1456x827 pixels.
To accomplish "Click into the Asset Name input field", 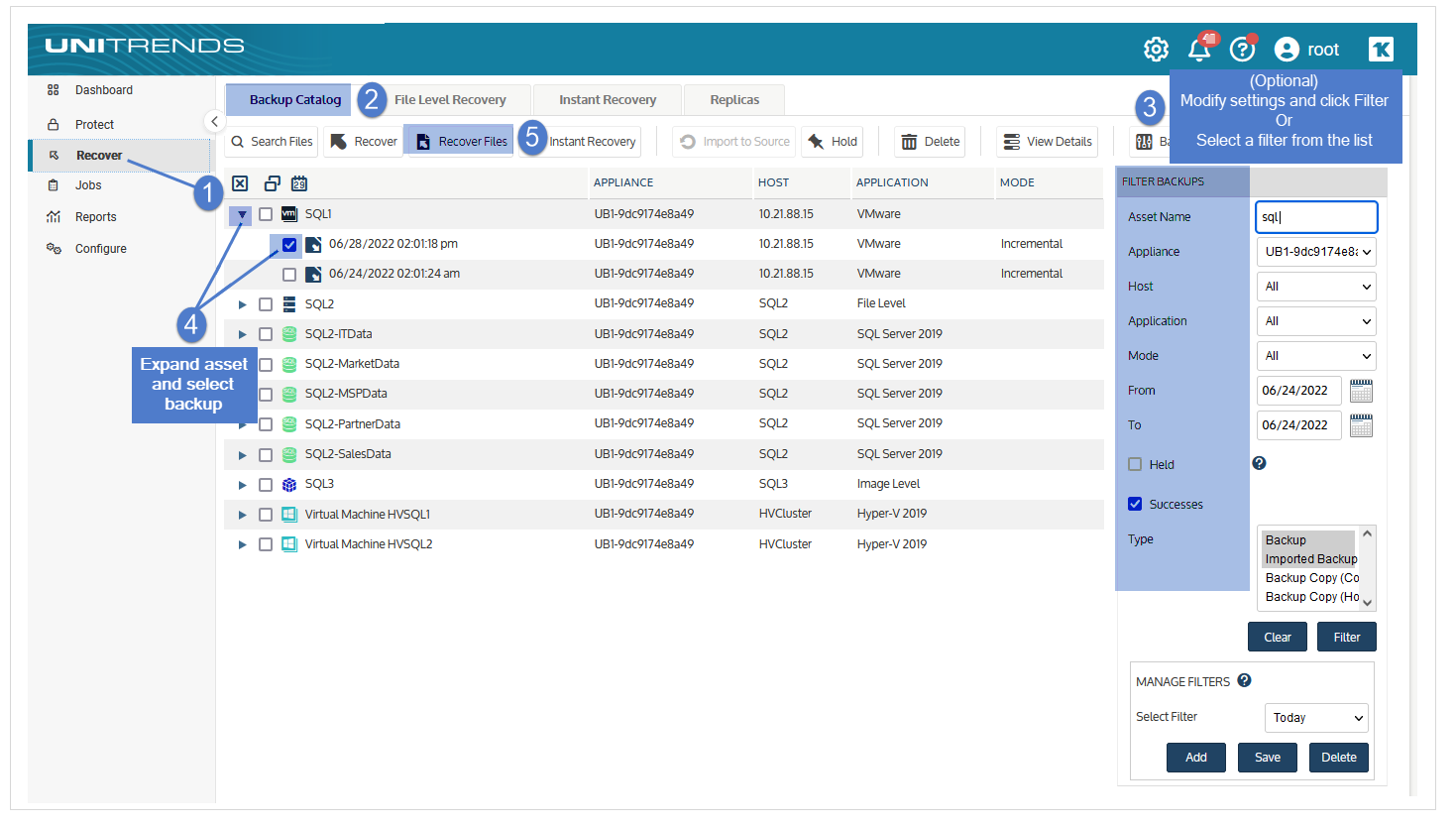I will point(1316,217).
